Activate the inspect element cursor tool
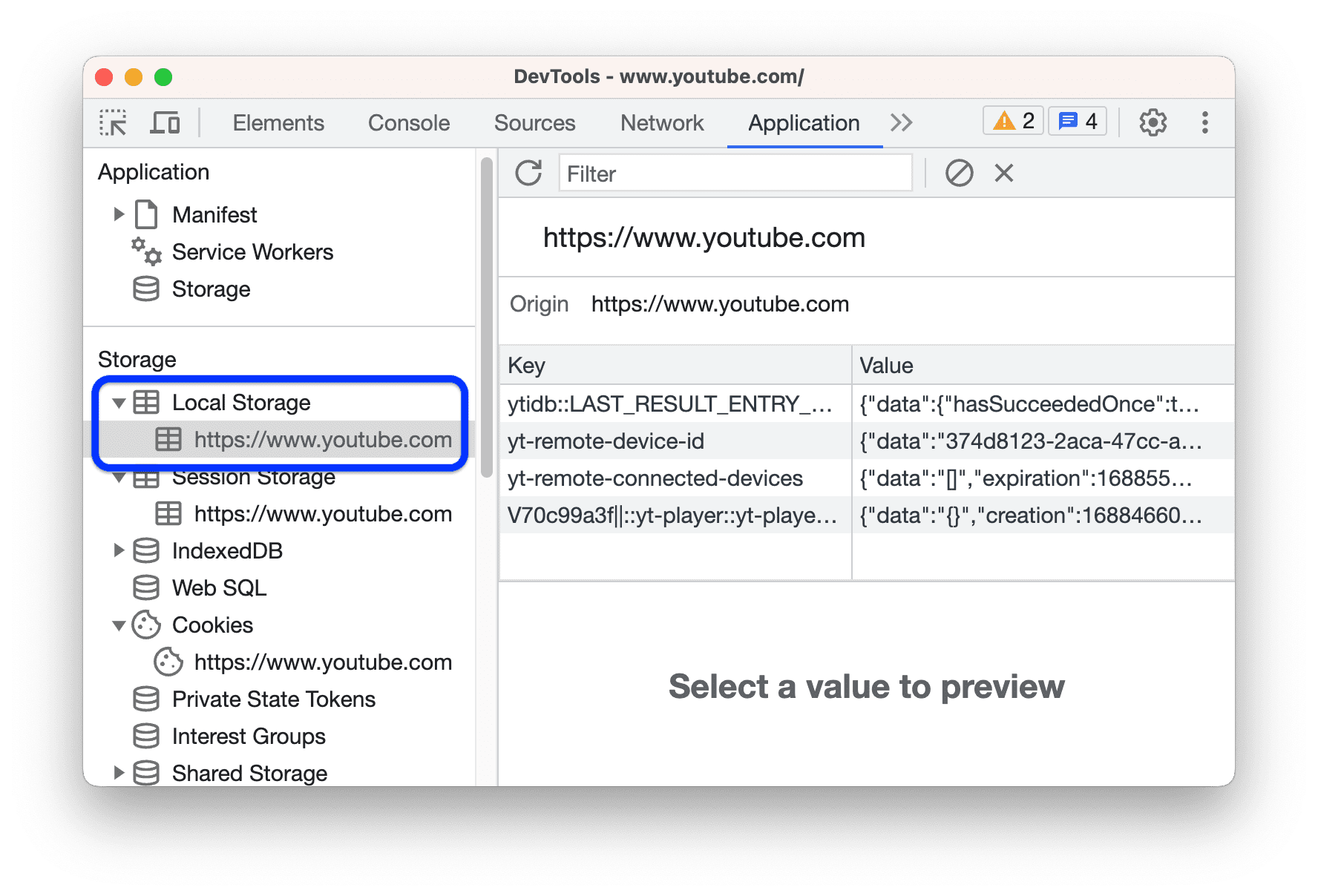 111,122
